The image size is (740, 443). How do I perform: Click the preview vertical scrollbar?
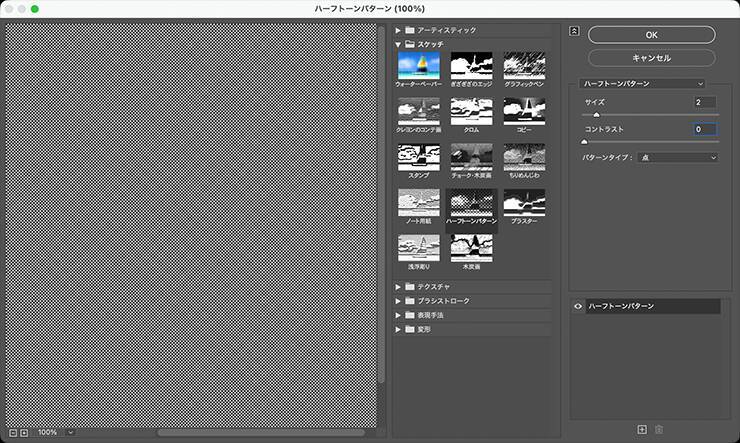coord(381,204)
